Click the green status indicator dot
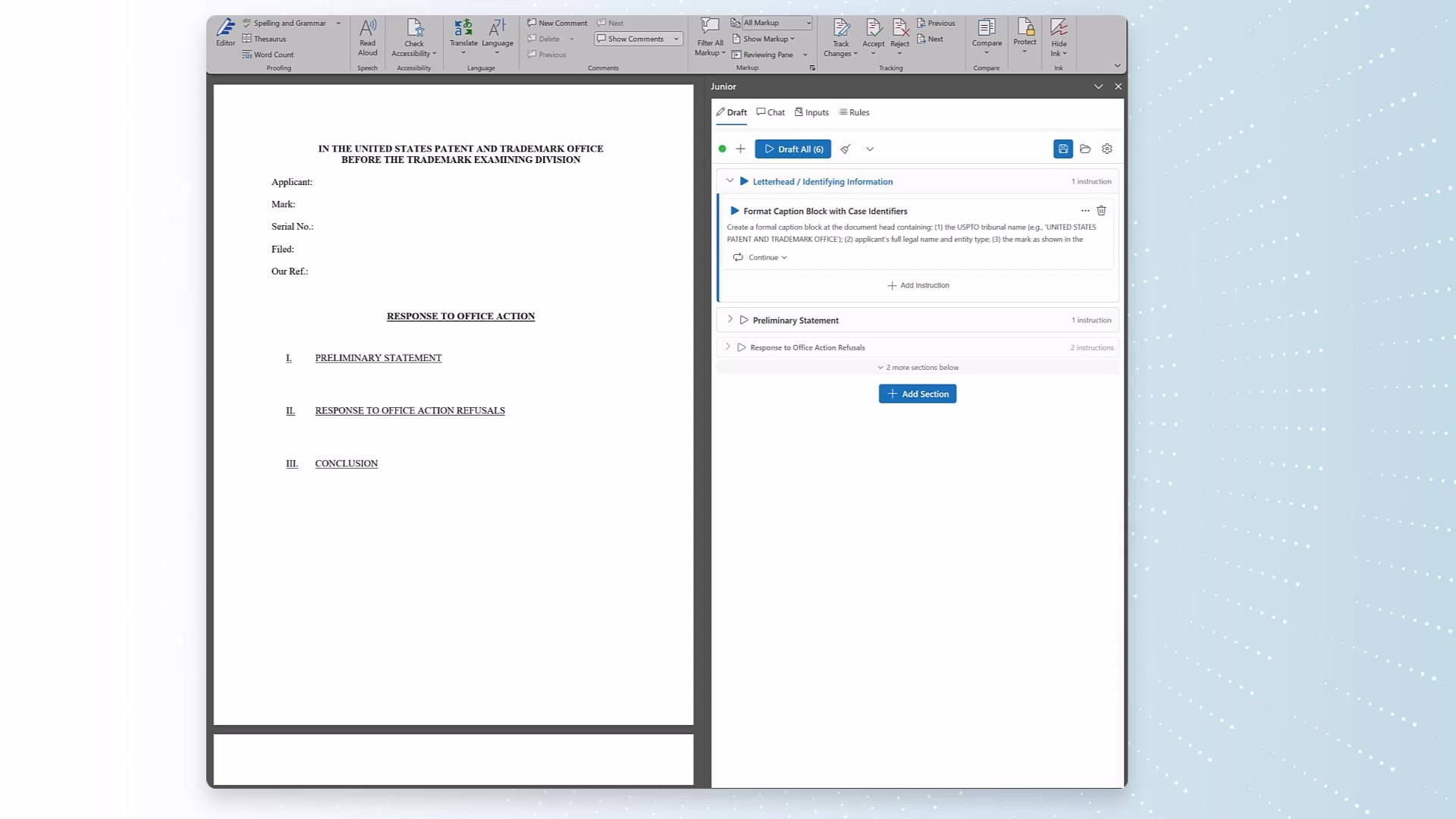The height and width of the screenshot is (819, 1456). click(722, 149)
